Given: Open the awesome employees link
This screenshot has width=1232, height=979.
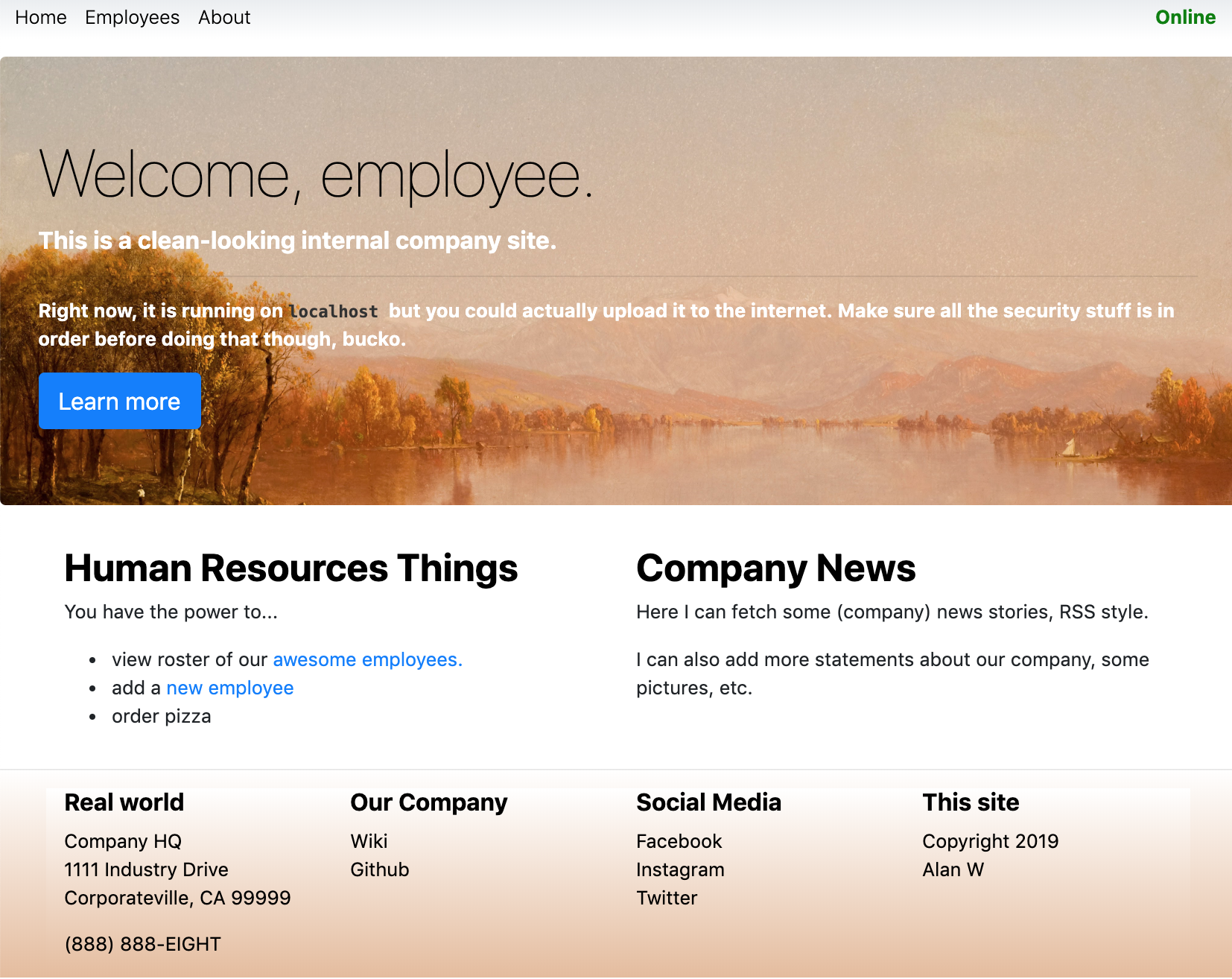Looking at the screenshot, I should (368, 659).
